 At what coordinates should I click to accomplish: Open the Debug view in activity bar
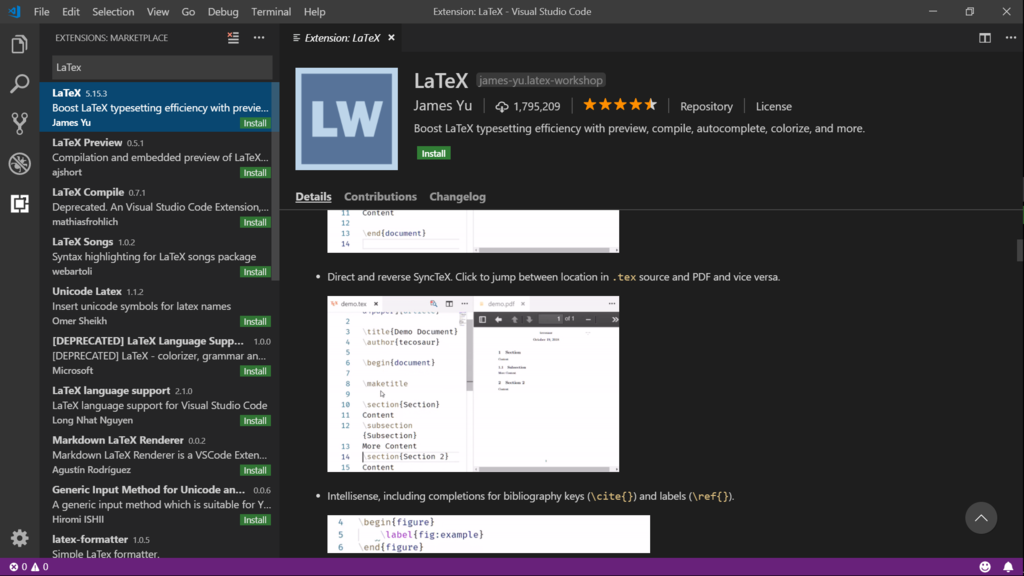pos(20,163)
